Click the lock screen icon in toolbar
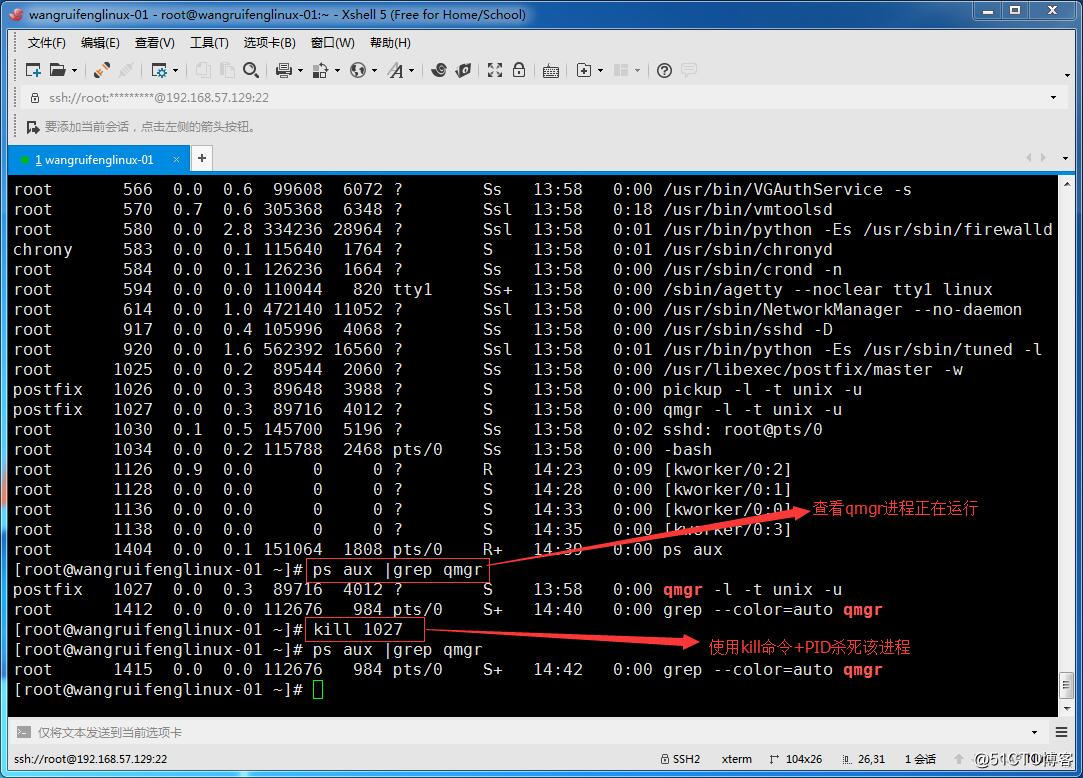1083x778 pixels. coord(519,70)
